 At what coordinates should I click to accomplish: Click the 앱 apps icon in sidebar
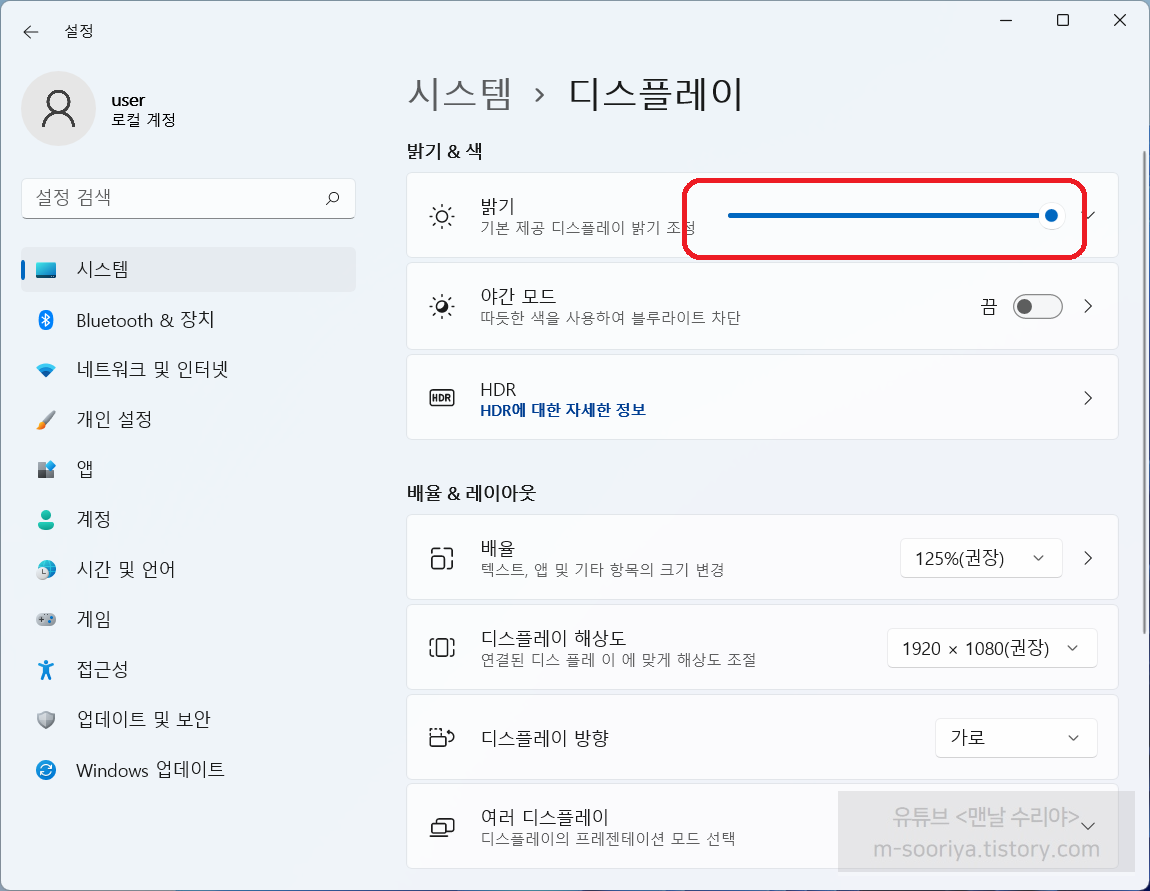[46, 469]
